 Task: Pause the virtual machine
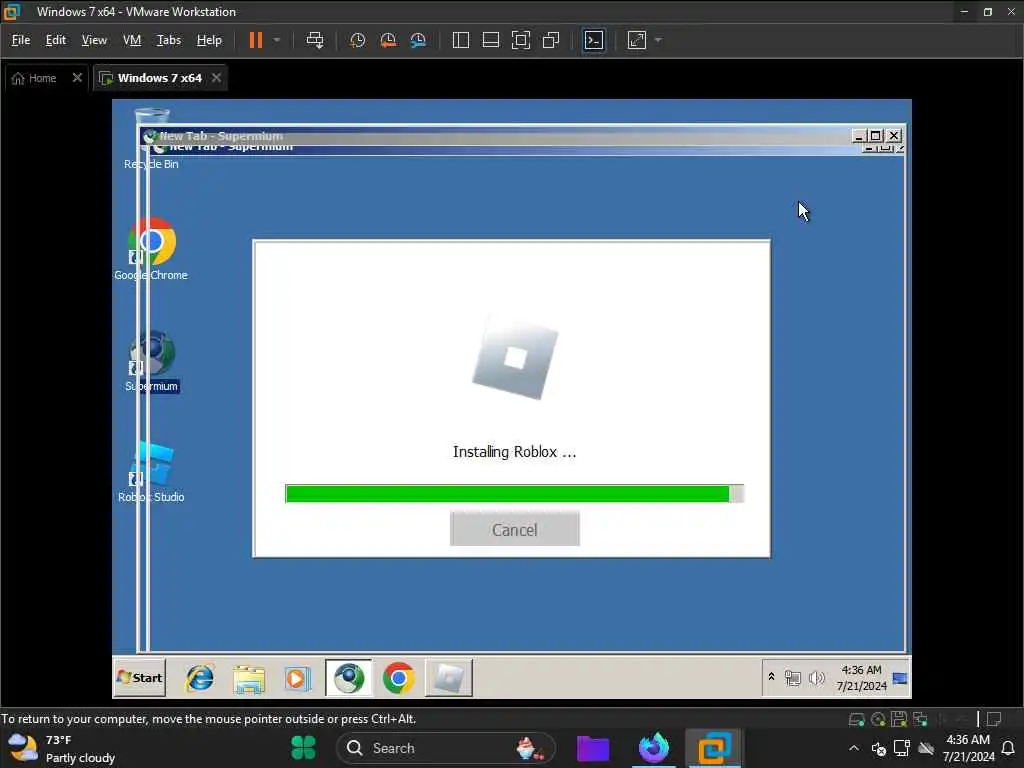[x=255, y=40]
